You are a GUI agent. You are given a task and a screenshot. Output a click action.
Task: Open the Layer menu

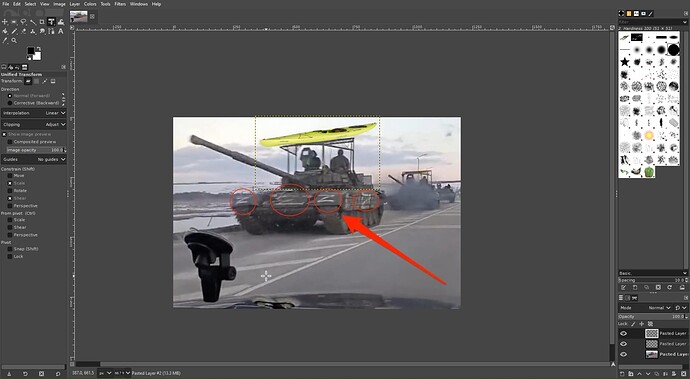75,4
